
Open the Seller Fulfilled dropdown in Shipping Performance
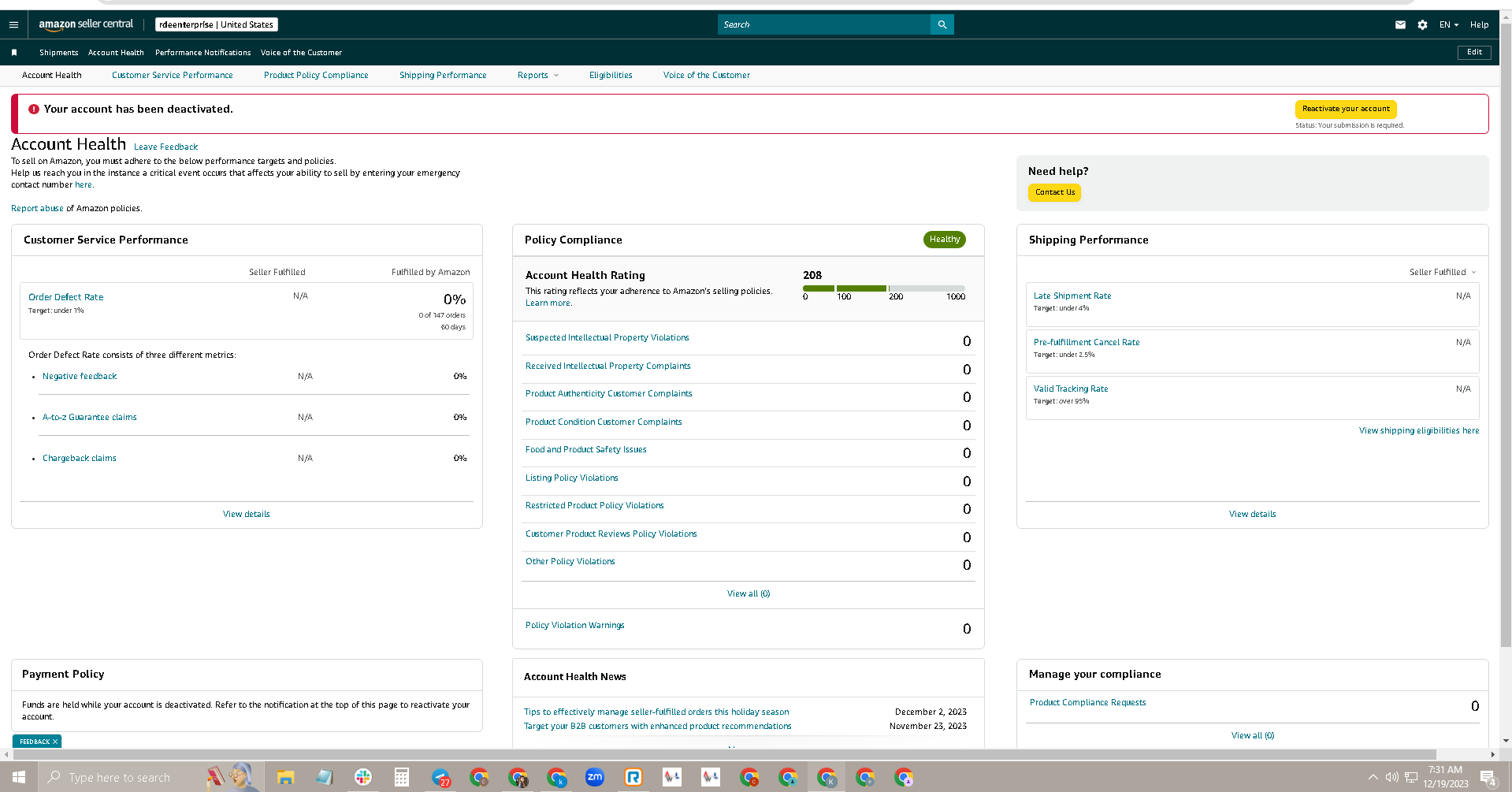pyautogui.click(x=1443, y=272)
